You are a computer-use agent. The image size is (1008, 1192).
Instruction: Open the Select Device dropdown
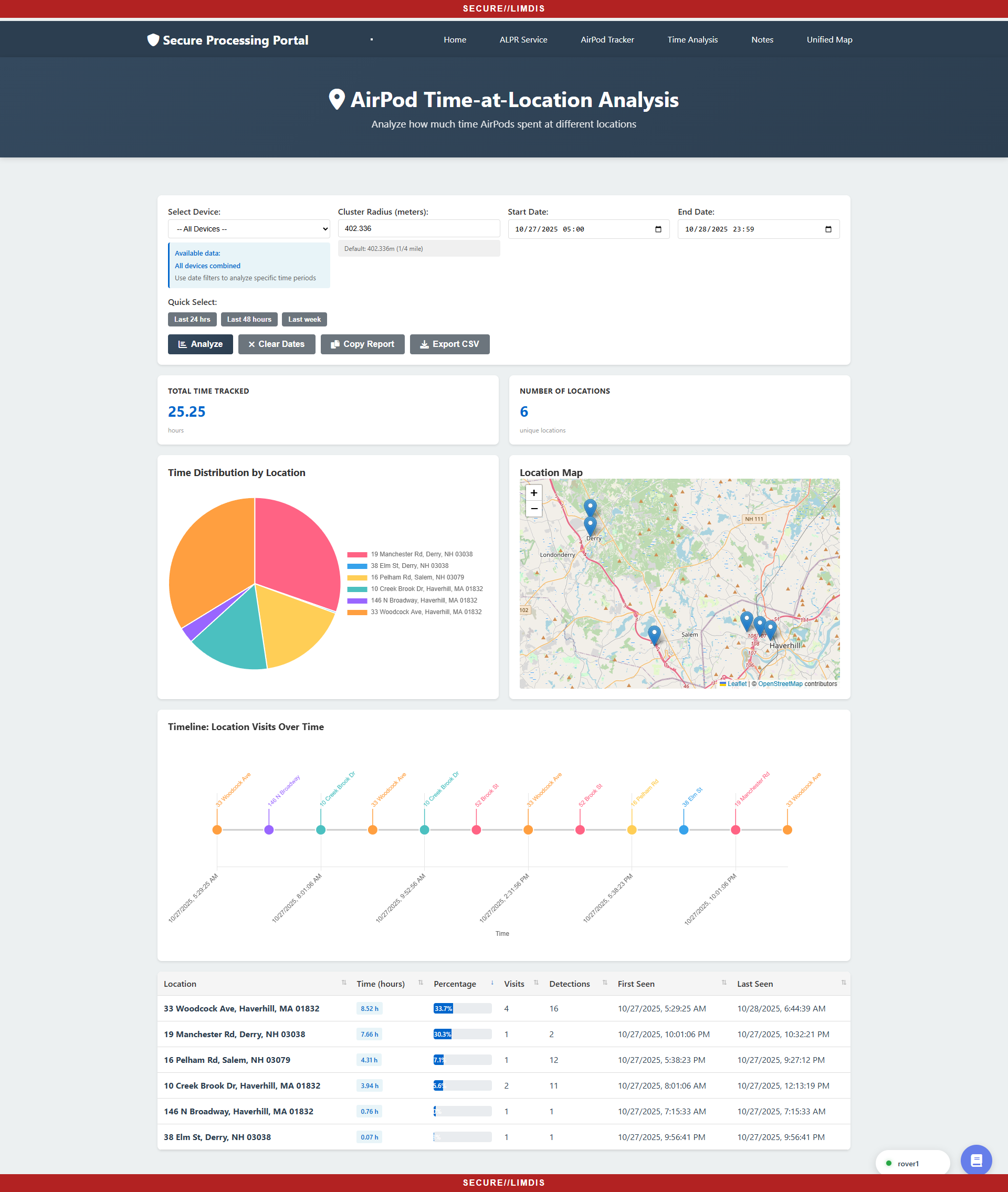[248, 228]
